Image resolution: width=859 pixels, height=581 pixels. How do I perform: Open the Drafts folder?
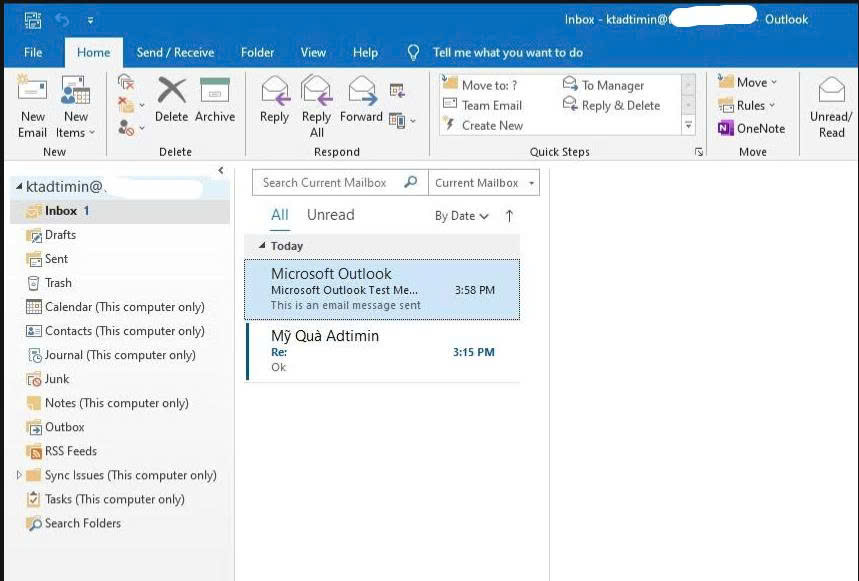[60, 235]
